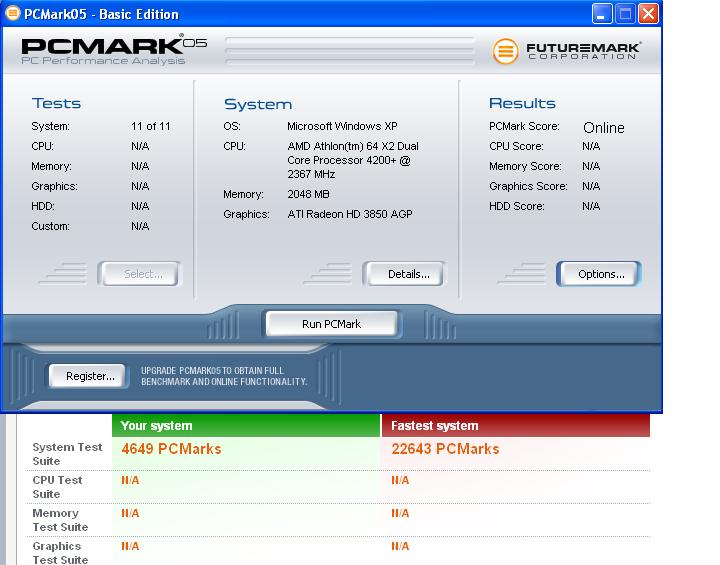The image size is (720, 565).
Task: Click the 2048 MB memory value
Action: tap(308, 194)
